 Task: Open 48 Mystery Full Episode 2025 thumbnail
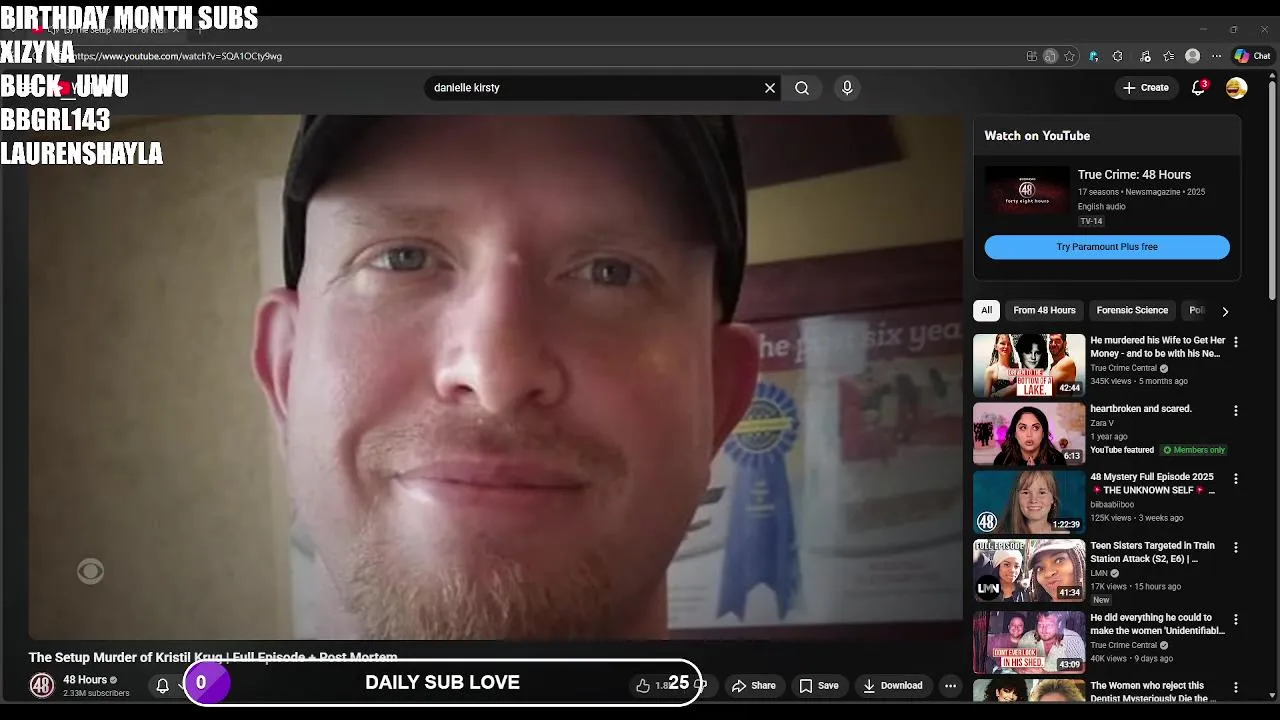pyautogui.click(x=1029, y=502)
